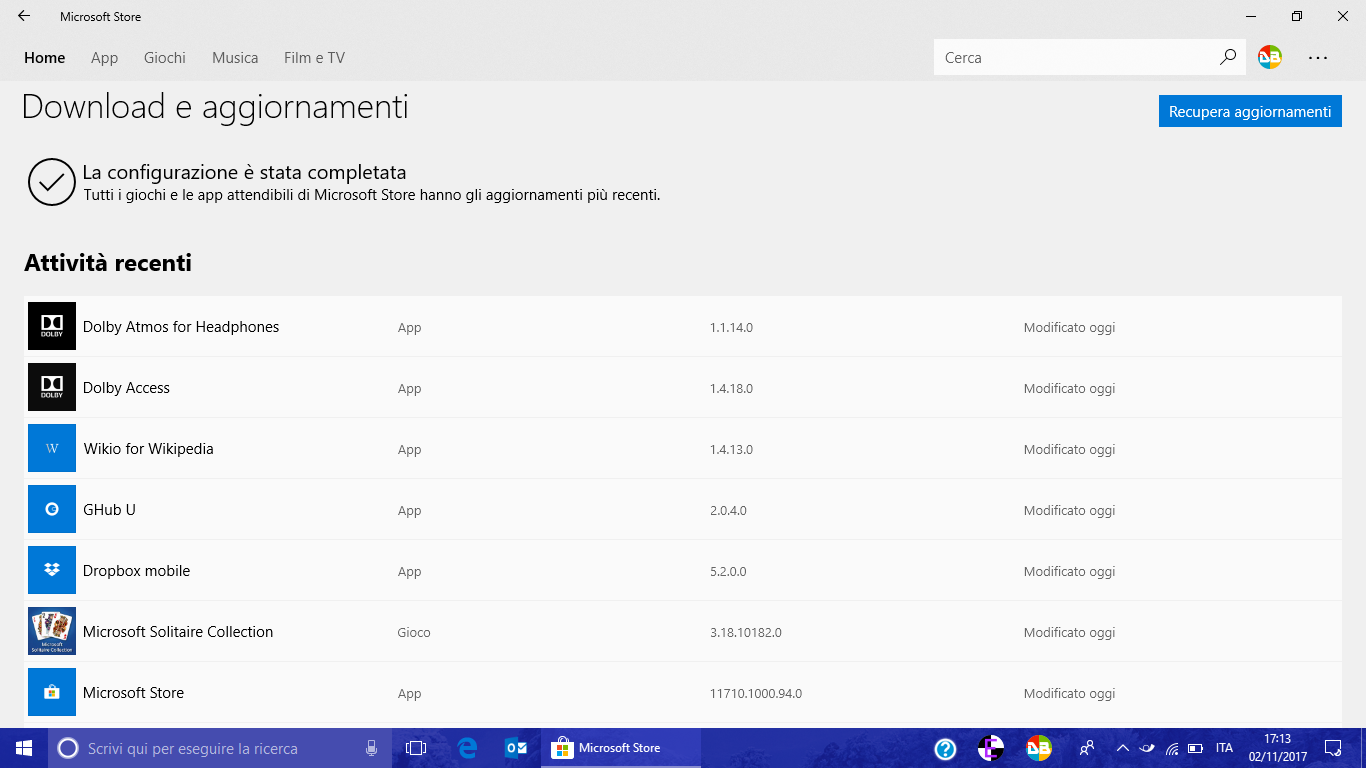Open Dolby Atmos for Headphones entry name

[x=181, y=327]
